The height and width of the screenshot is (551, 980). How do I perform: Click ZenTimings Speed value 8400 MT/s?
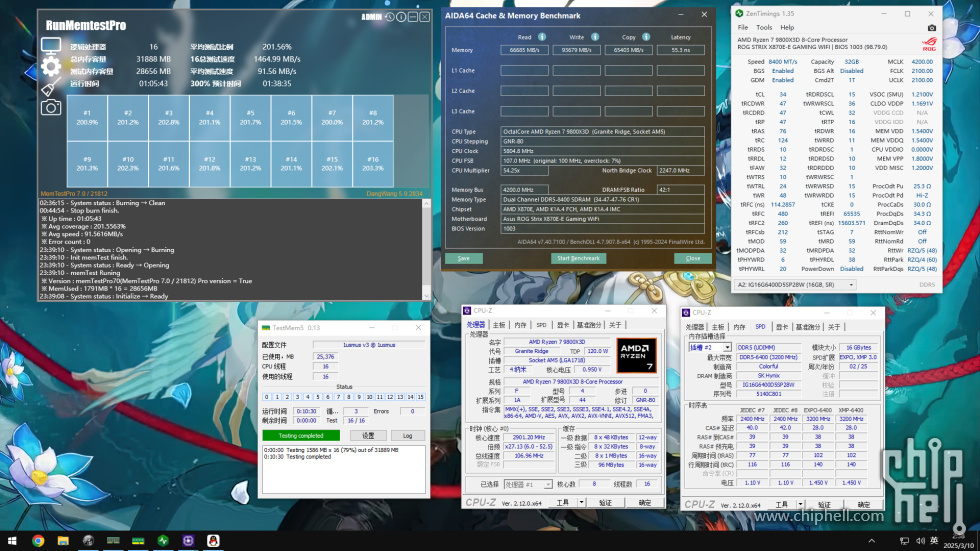[782, 62]
